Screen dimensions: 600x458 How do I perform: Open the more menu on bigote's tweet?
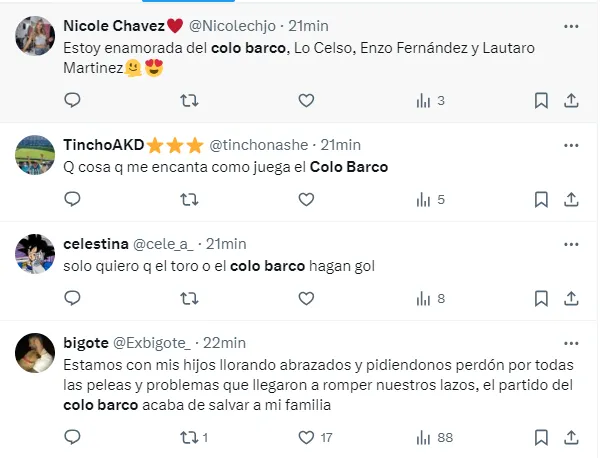[x=571, y=343]
